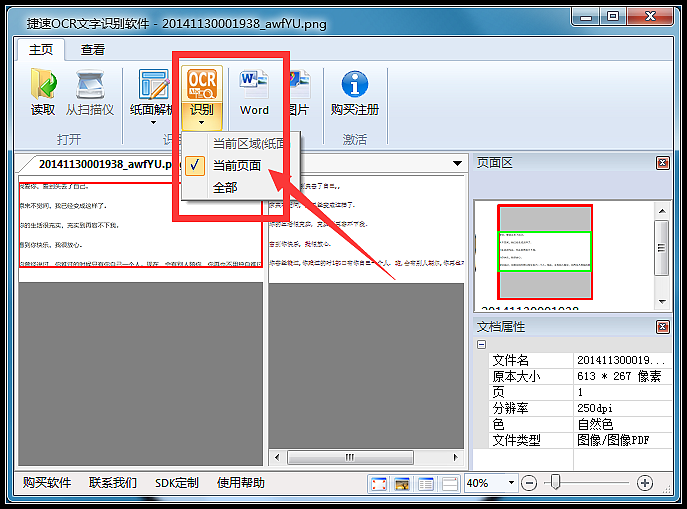Click the 读取 folder icon
The image size is (687, 509).
pos(43,84)
